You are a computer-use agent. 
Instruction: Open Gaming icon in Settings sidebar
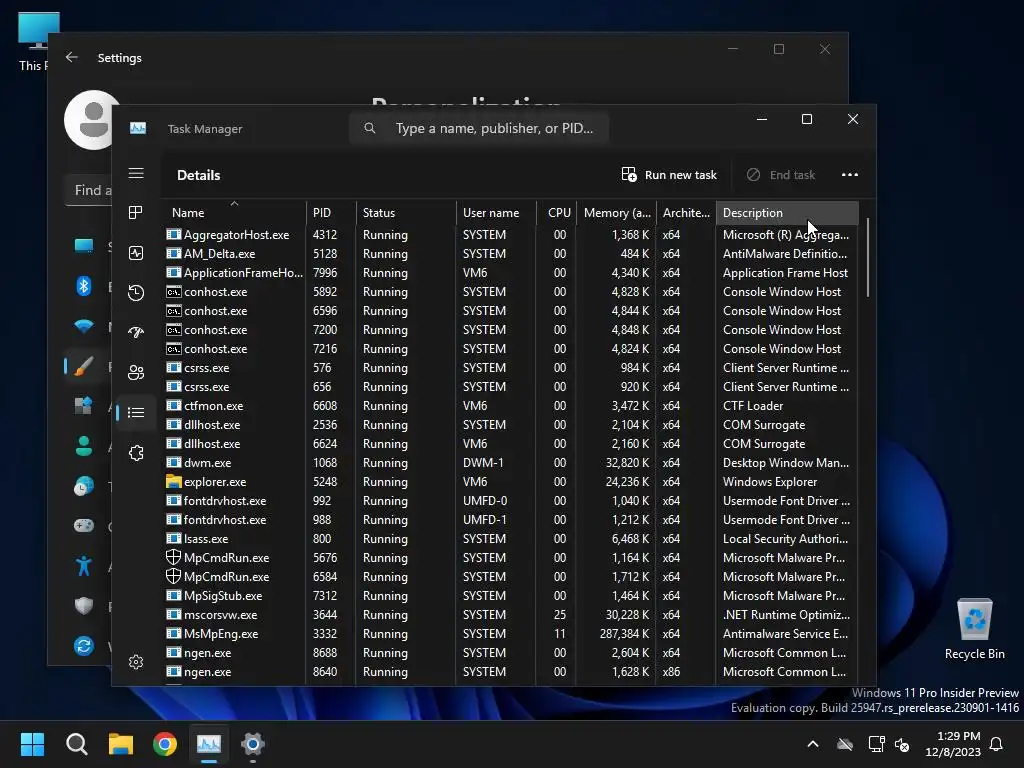(x=84, y=526)
